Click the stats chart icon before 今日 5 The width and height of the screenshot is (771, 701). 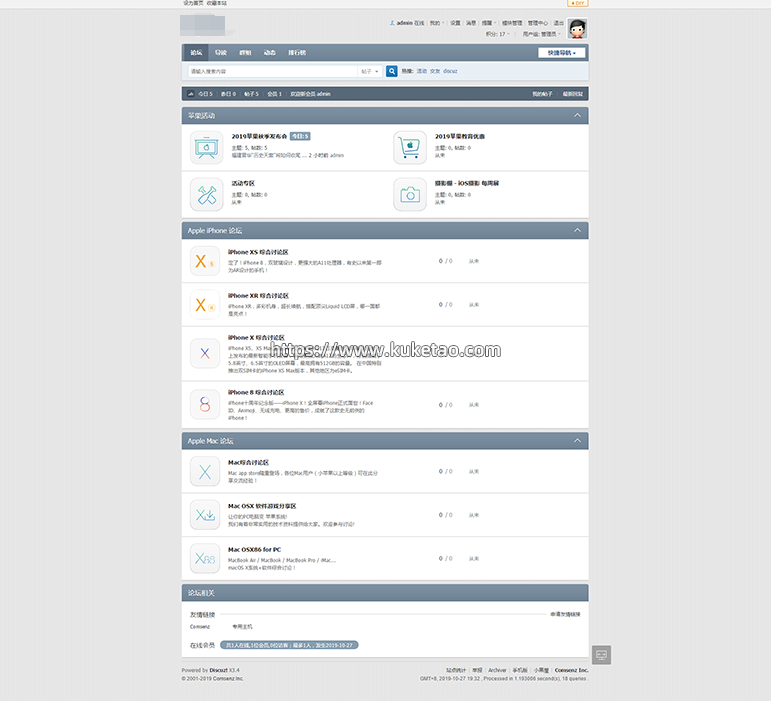tap(191, 94)
